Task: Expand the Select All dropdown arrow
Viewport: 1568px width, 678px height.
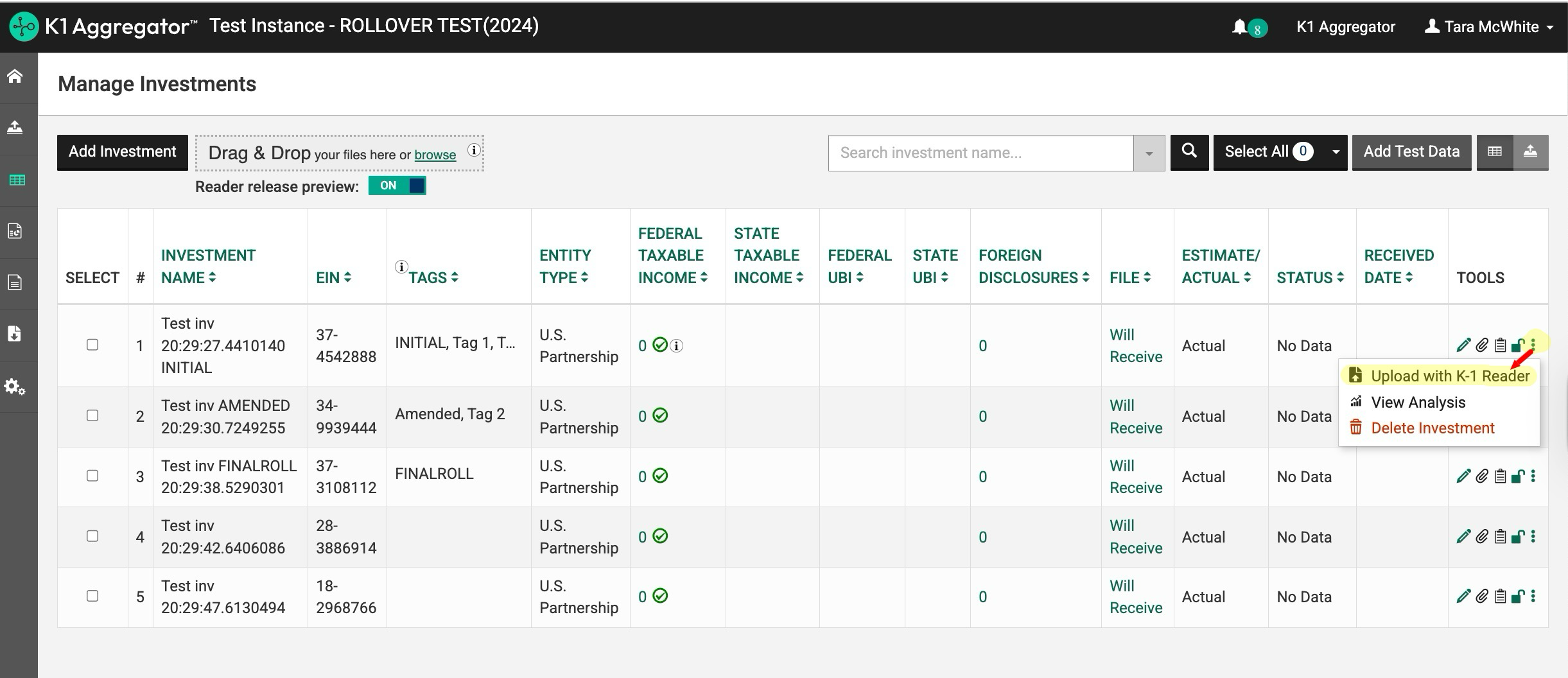Action: (1336, 152)
